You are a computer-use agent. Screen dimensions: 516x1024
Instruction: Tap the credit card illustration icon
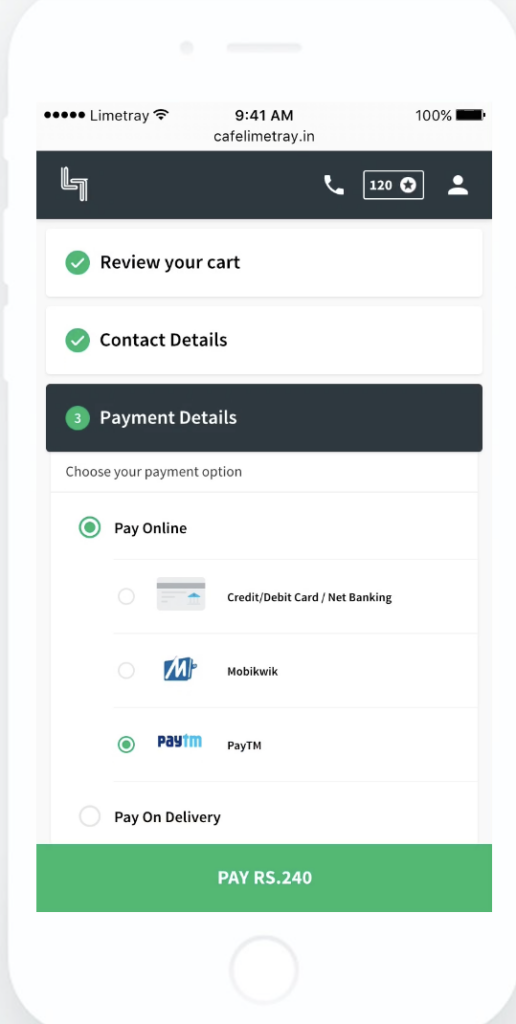[181, 594]
